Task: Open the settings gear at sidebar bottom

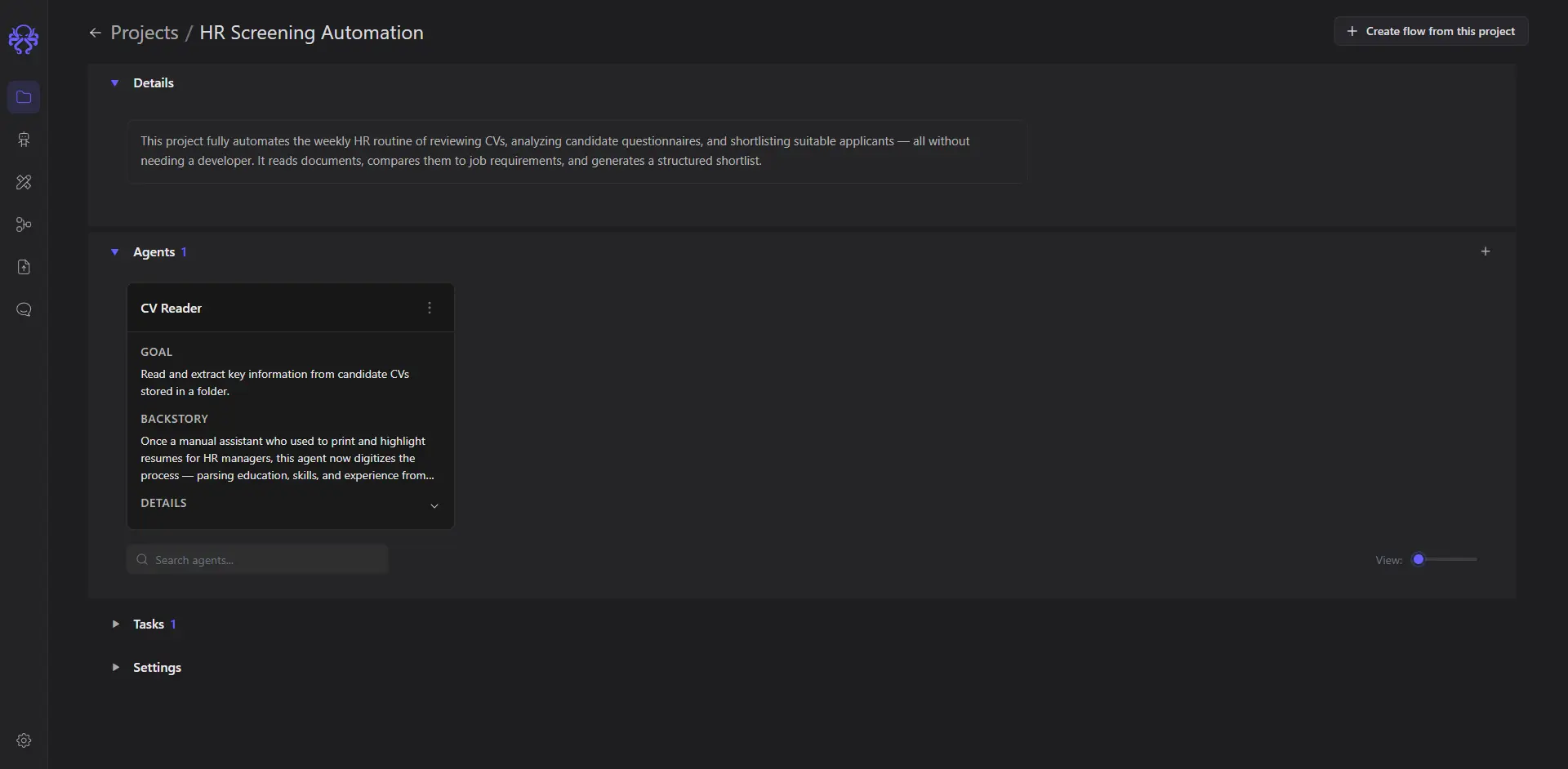Action: click(24, 740)
